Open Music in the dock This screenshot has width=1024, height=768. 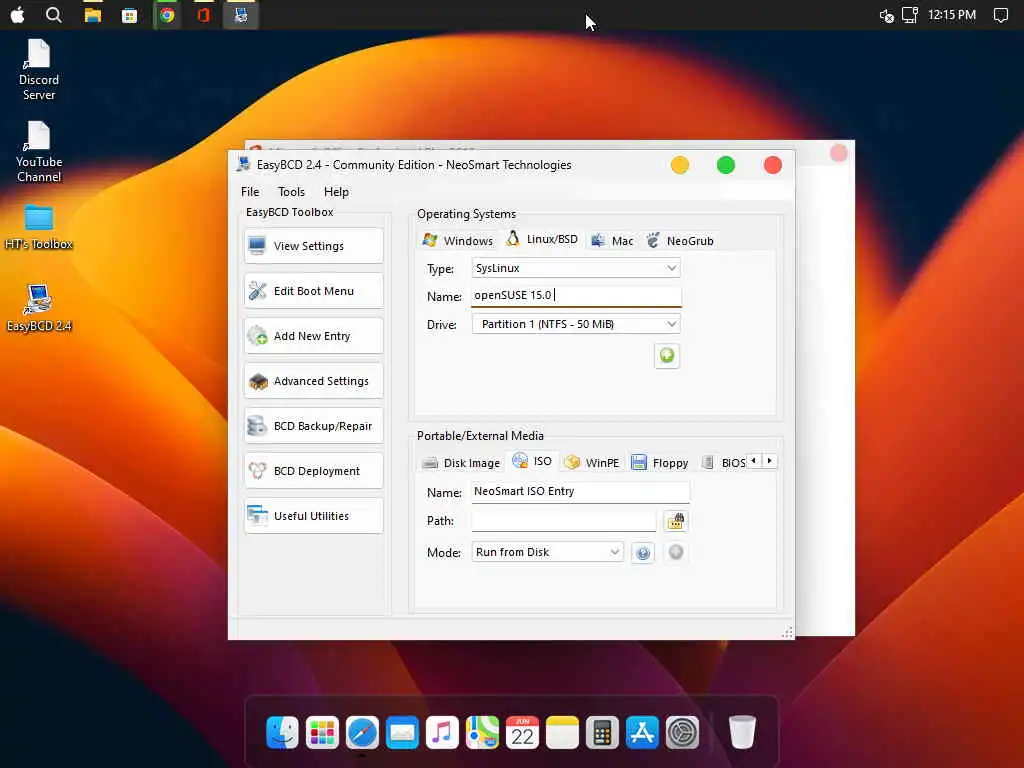tap(442, 732)
